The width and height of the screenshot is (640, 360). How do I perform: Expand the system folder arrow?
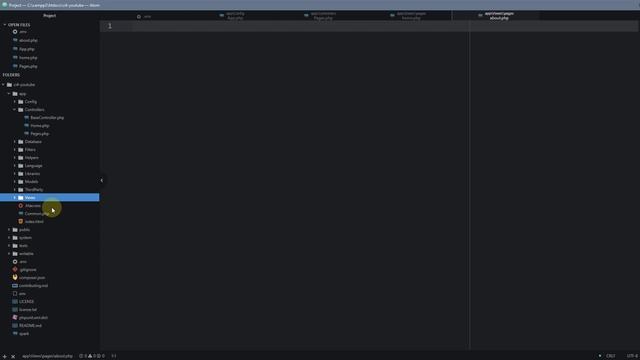9,238
